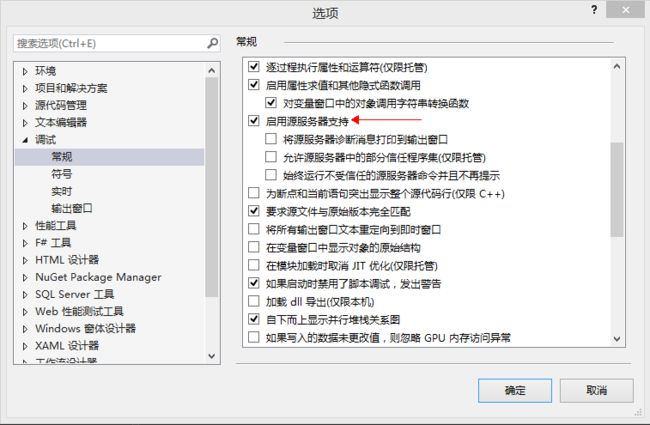Select the 符号 item under 调试
The width and height of the screenshot is (650, 425).
(x=61, y=174)
